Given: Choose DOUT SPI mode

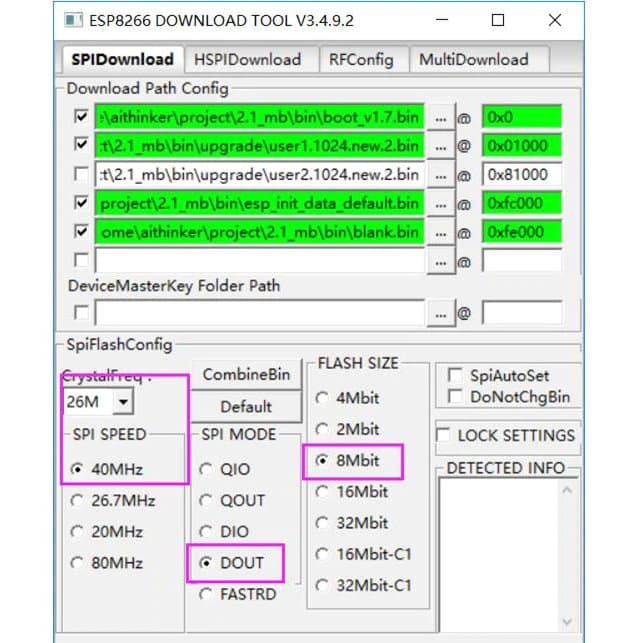Looking at the screenshot, I should (x=231, y=563).
